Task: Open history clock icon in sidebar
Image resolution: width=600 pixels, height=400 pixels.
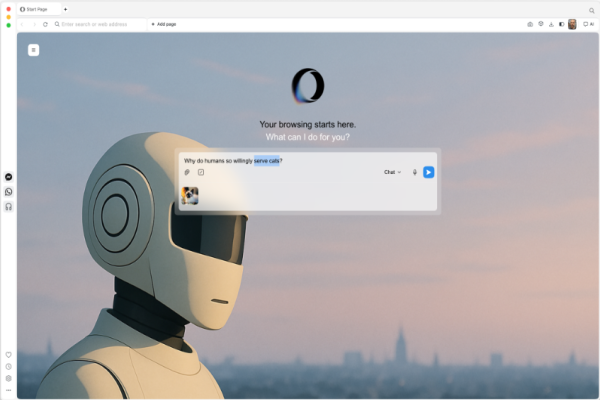Action: [8, 366]
